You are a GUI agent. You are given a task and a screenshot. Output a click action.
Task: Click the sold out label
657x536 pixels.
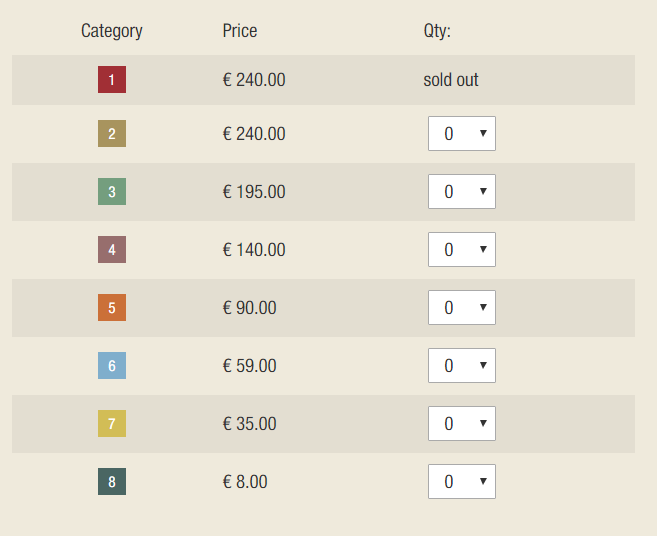pyautogui.click(x=451, y=79)
